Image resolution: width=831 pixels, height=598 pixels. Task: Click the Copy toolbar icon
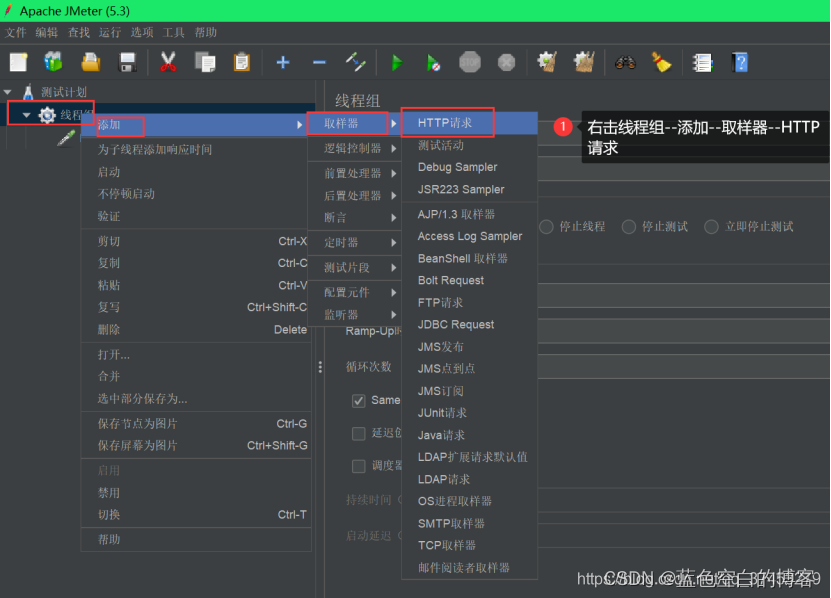[205, 63]
